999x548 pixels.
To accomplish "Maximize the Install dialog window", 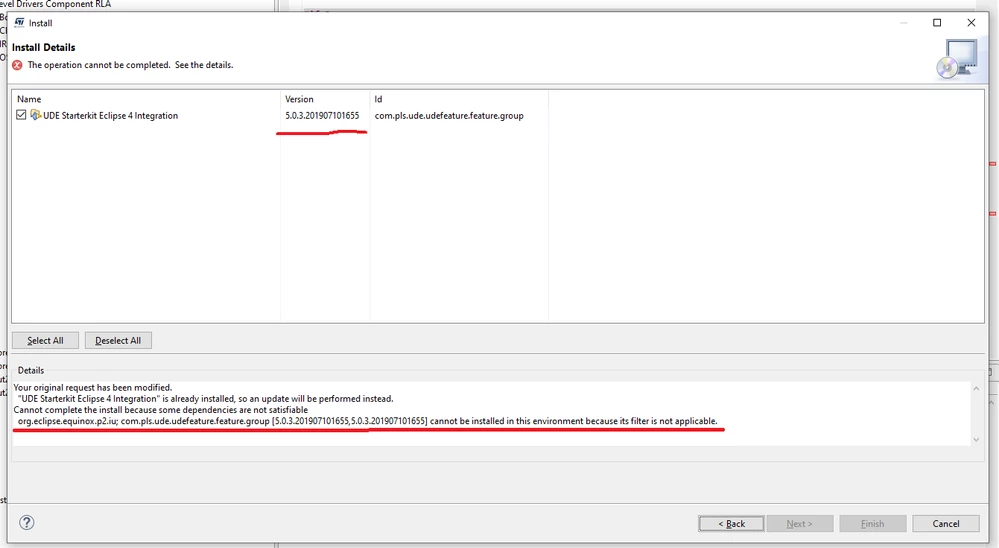I will tap(937, 23).
